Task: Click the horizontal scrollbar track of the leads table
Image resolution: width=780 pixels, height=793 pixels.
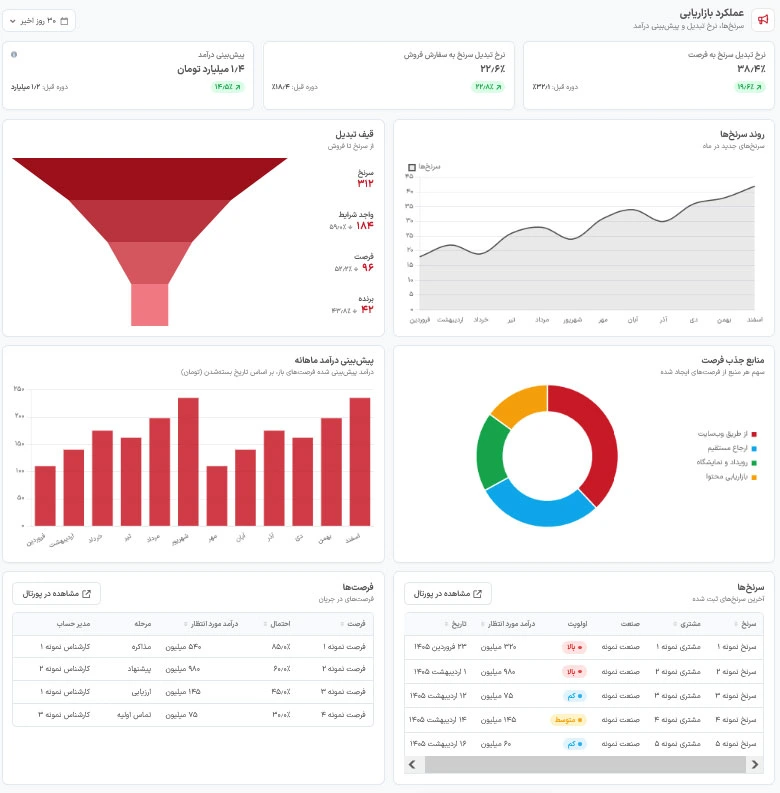Action: coord(585,765)
